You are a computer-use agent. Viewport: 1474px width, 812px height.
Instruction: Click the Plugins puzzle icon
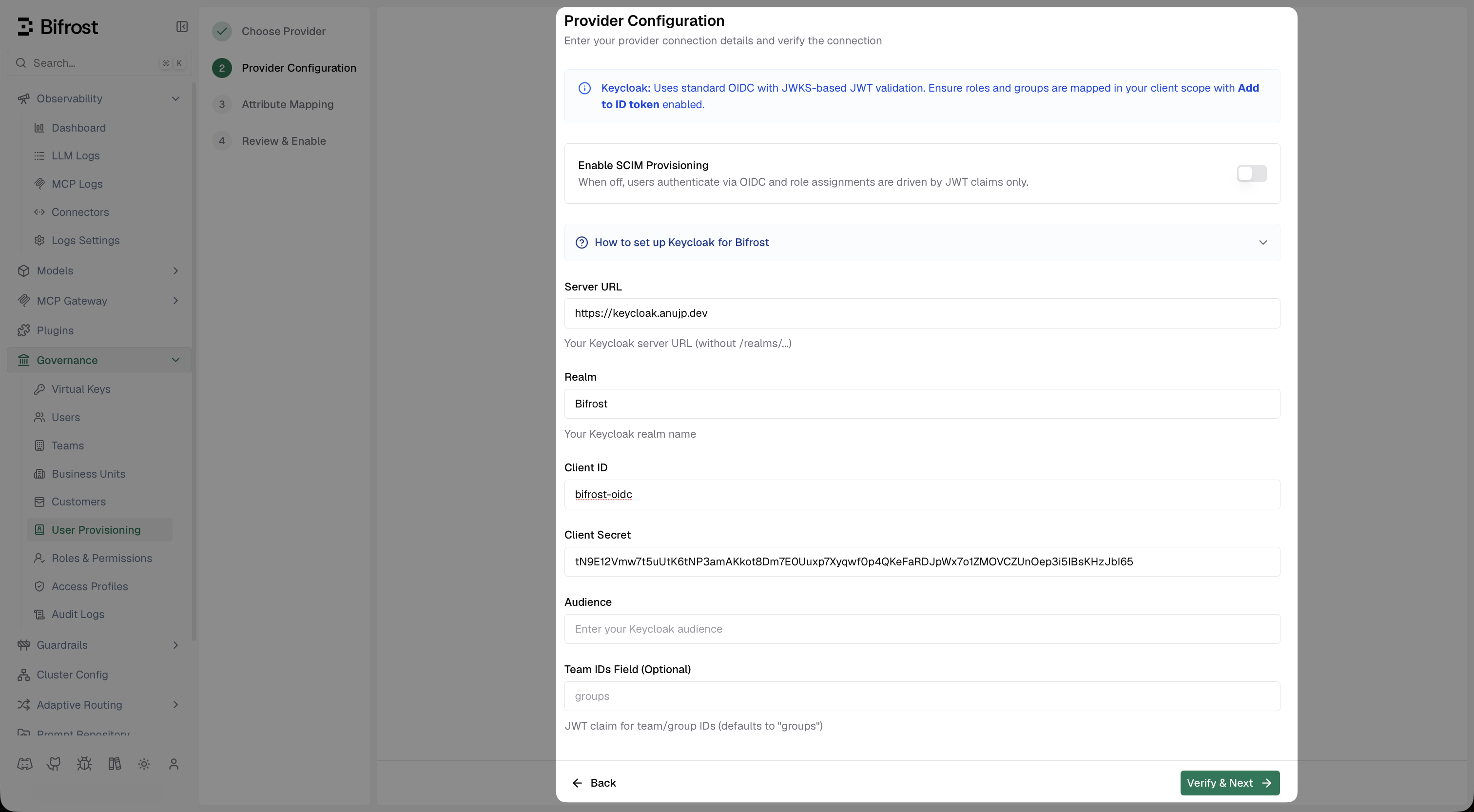(x=23, y=330)
